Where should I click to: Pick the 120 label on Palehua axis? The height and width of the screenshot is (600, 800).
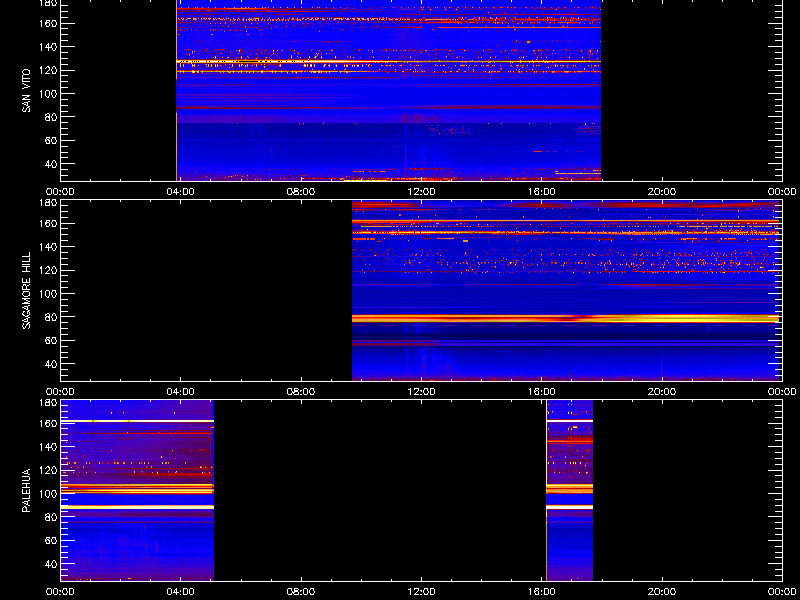pos(46,470)
